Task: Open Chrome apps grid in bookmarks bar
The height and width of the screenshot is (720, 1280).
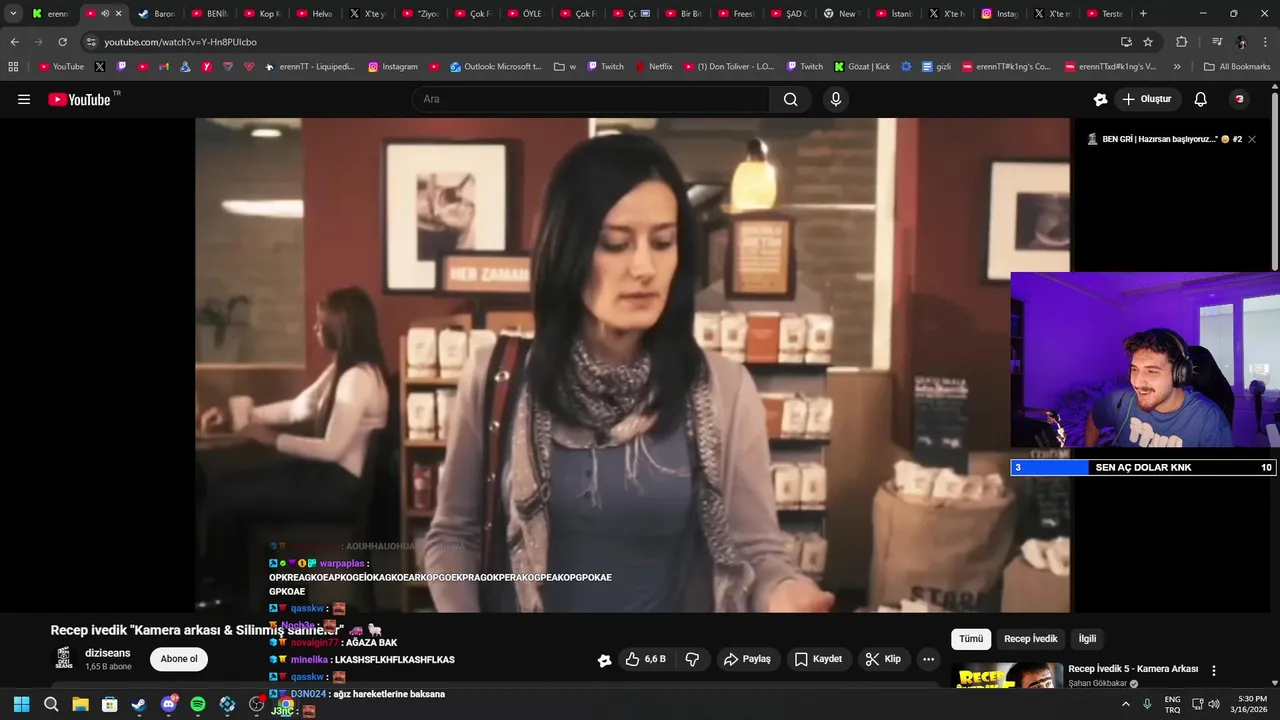Action: coord(13,67)
